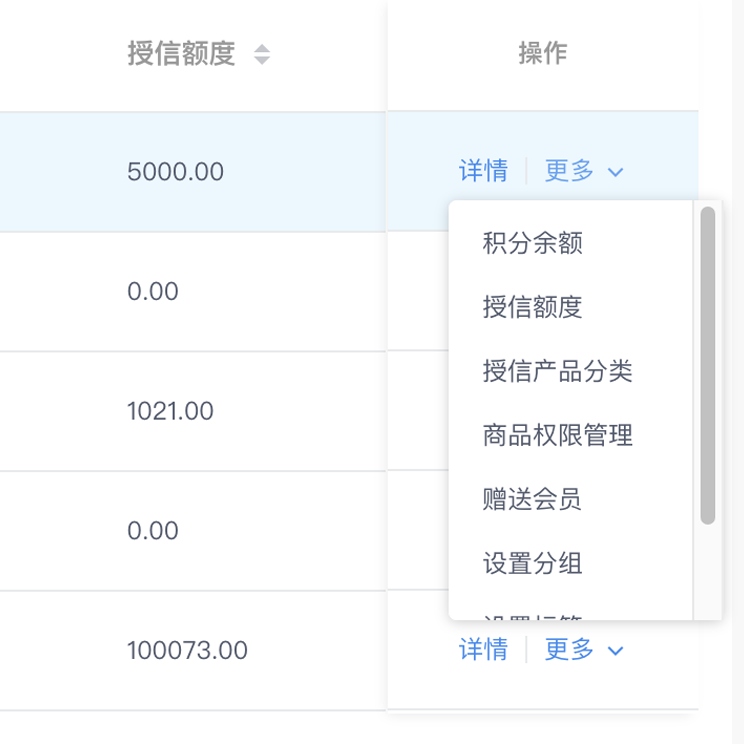Click the 1021.00 credit value cell
744x744 pixels.
pos(170,411)
